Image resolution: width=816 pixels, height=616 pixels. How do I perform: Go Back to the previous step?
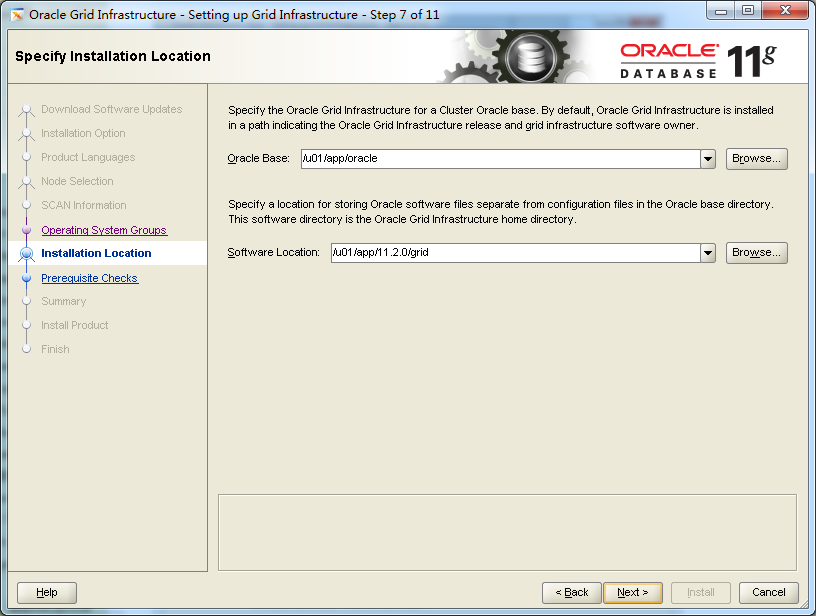(x=571, y=593)
